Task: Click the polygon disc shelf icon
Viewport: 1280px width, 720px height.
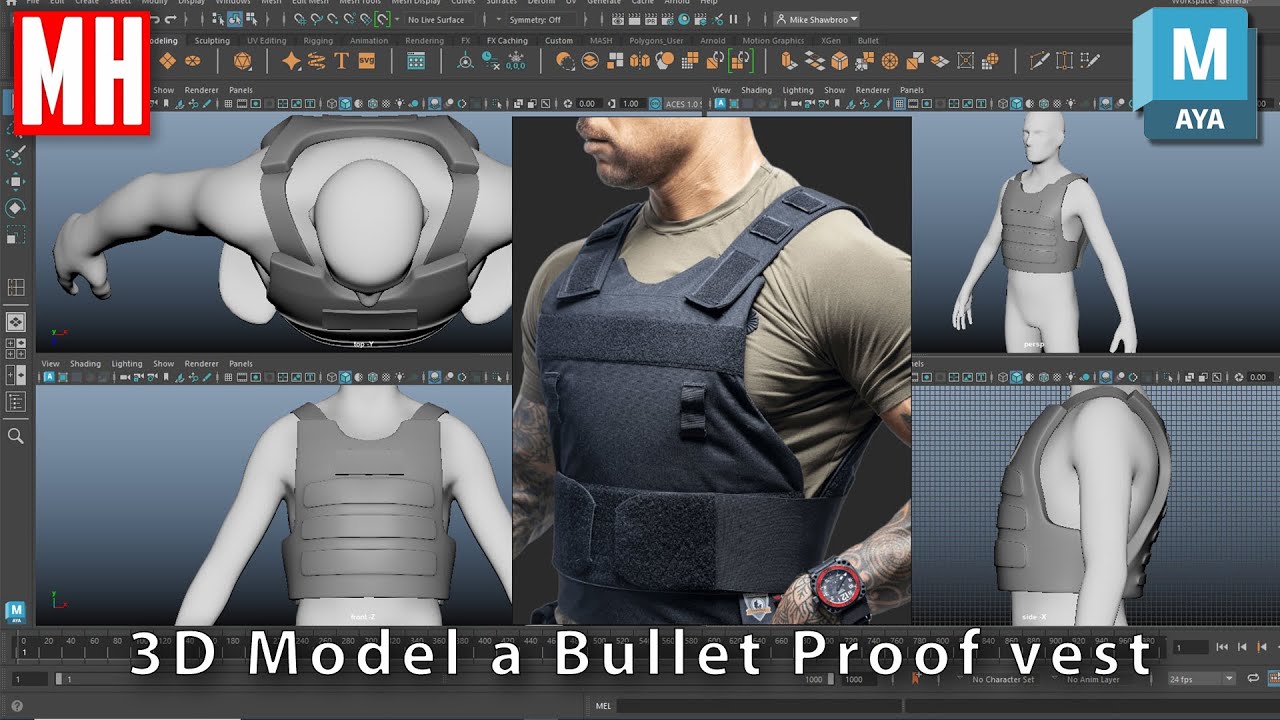Action: pyautogui.click(x=192, y=61)
